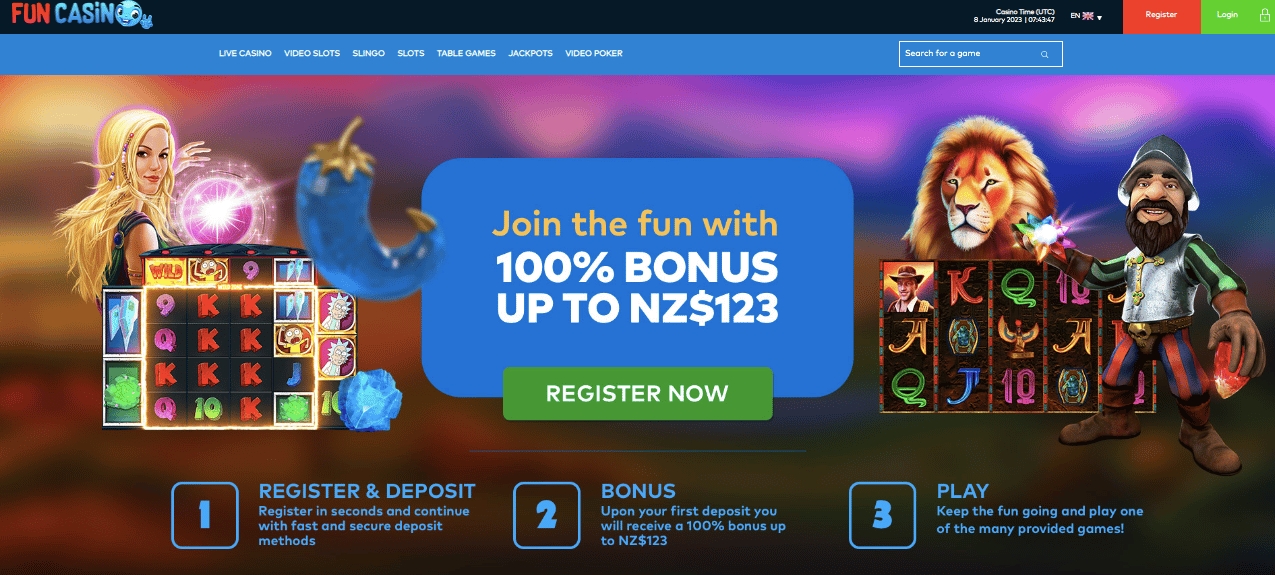Click the step 1 number box
This screenshot has width=1275, height=575.
click(205, 515)
